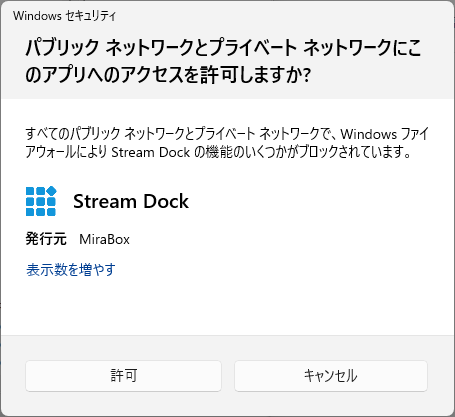Click blank area beside the キャンセル button footer

[441, 376]
